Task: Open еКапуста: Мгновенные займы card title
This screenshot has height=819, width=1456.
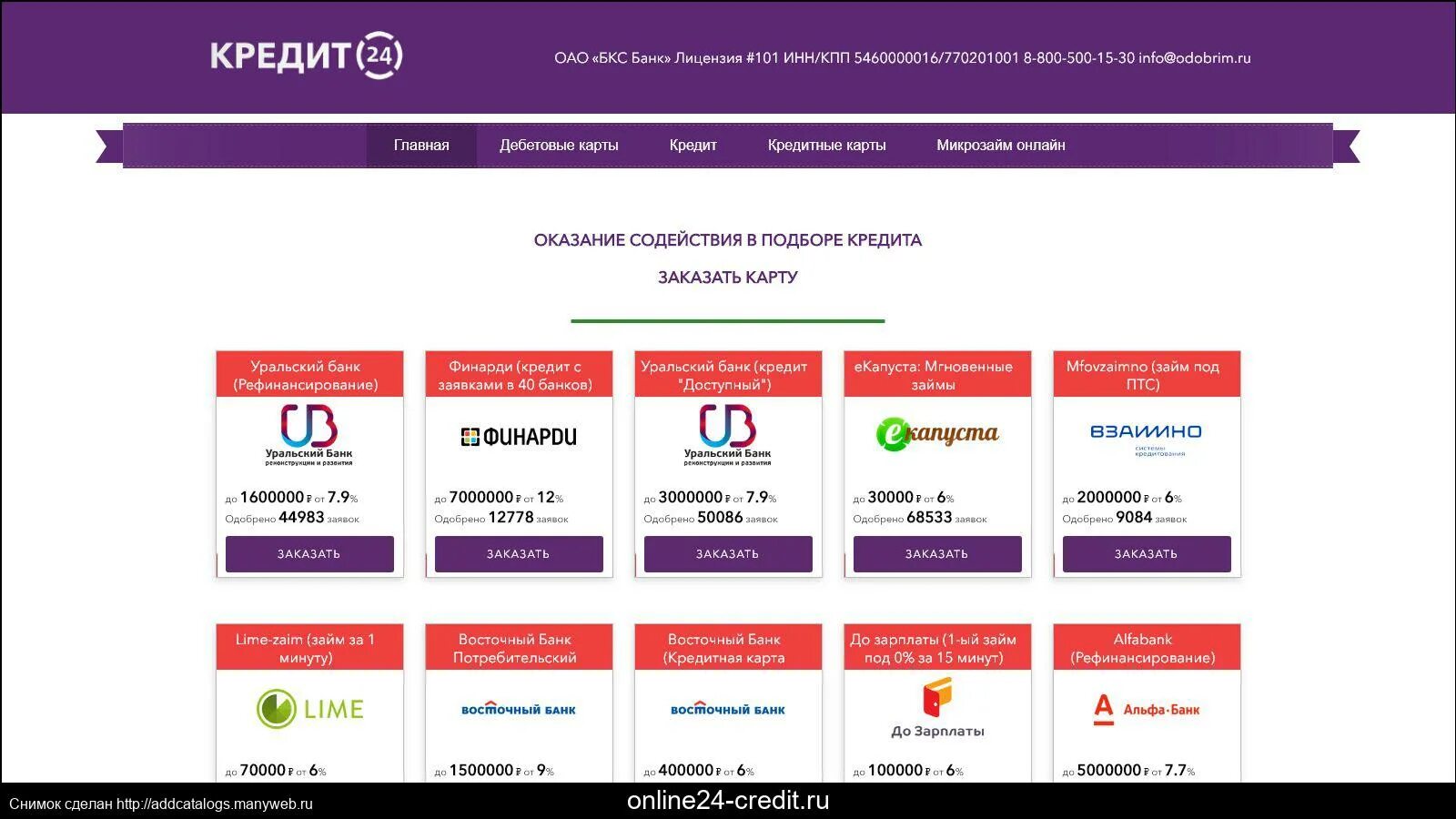Action: point(934,376)
